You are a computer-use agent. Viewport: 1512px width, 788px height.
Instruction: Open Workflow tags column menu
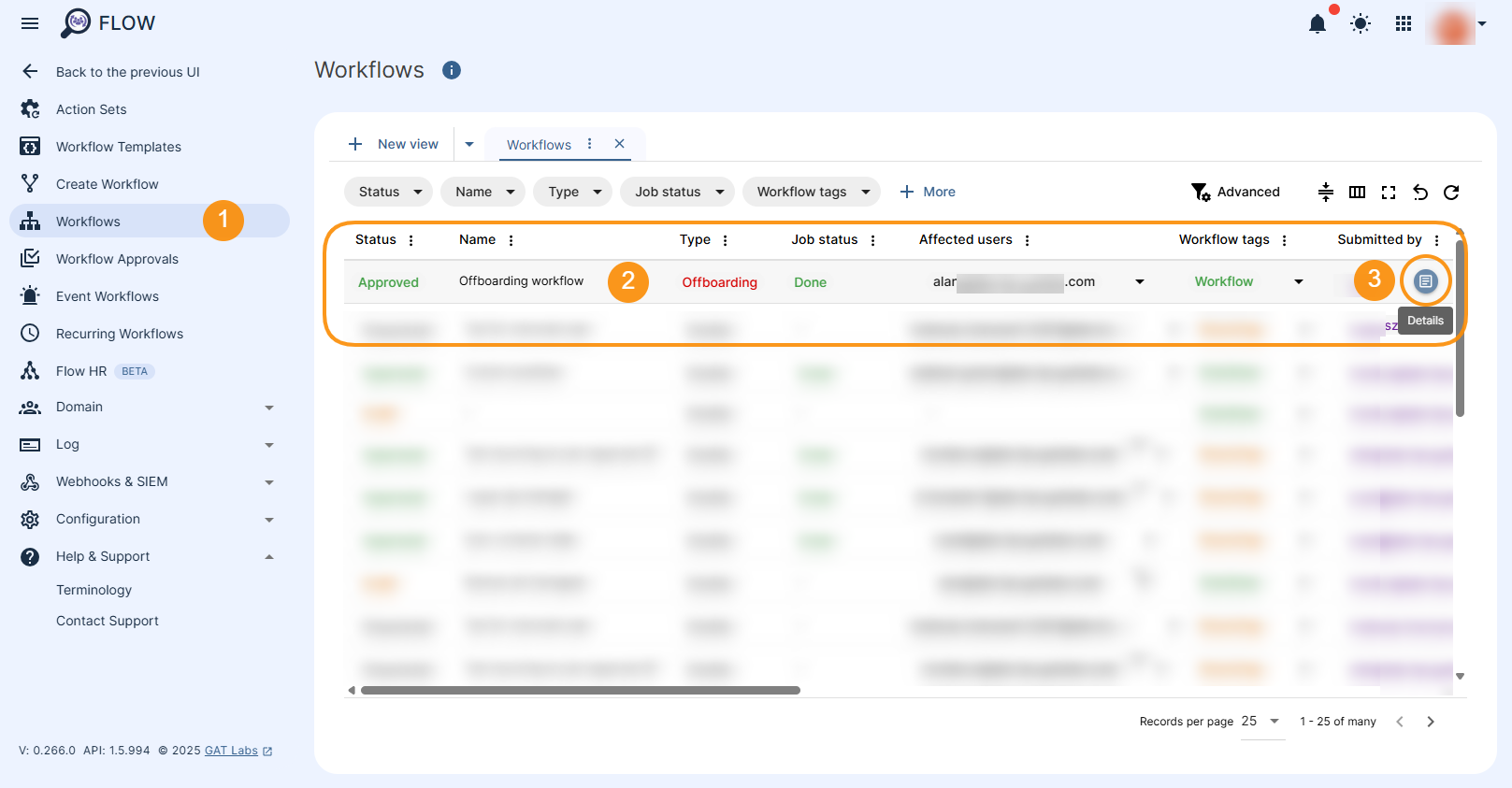point(1284,240)
